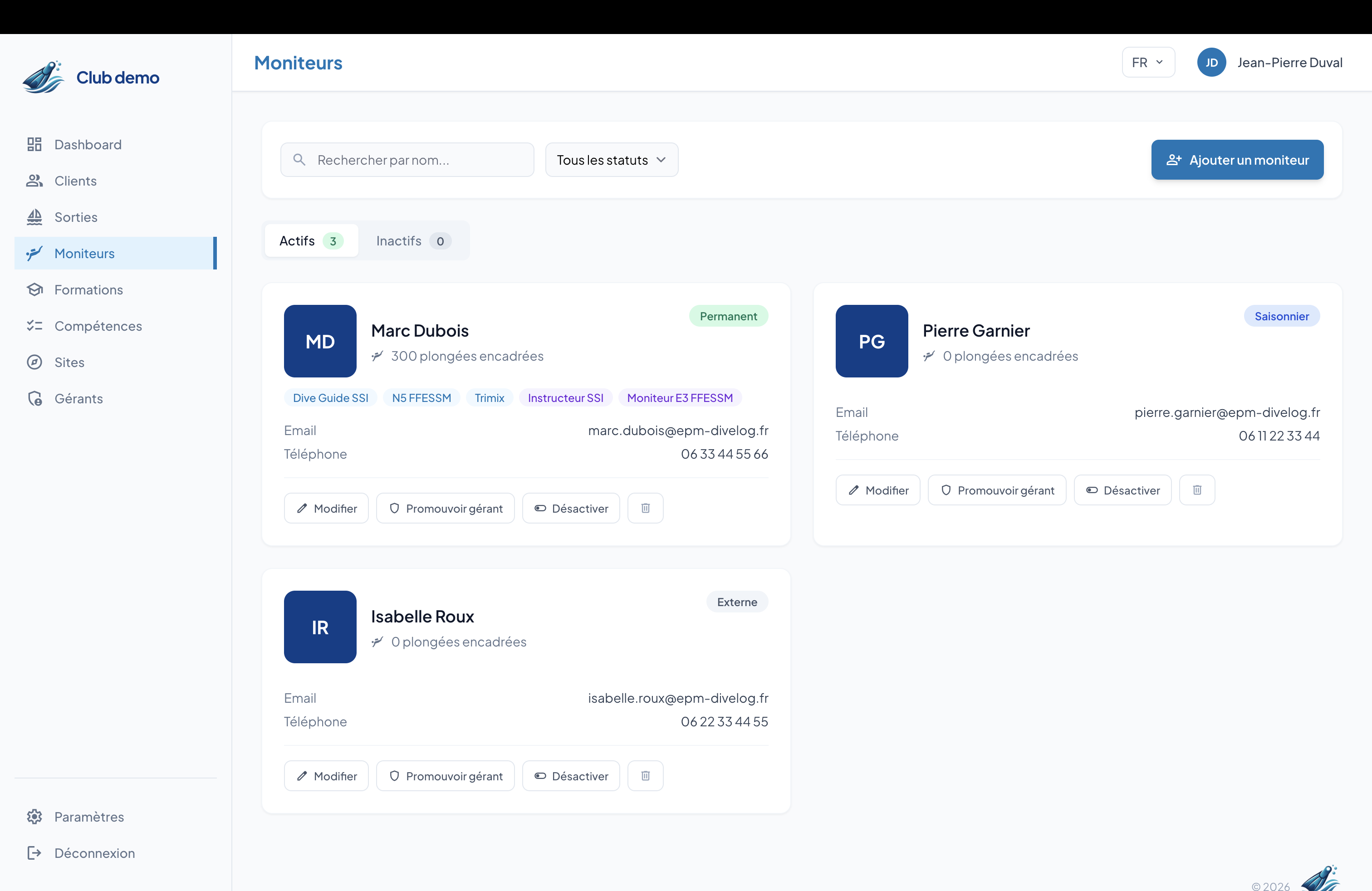Toggle Désactiver for Isabelle Roux
This screenshot has width=1372, height=891.
coord(571,776)
